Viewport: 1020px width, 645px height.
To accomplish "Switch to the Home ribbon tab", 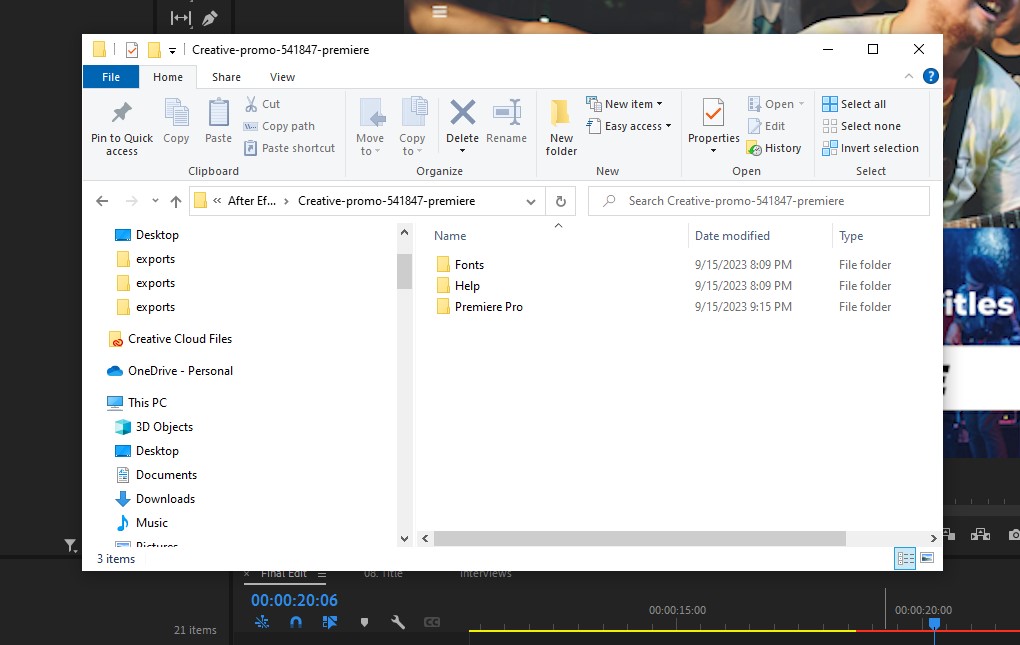I will pyautogui.click(x=168, y=77).
